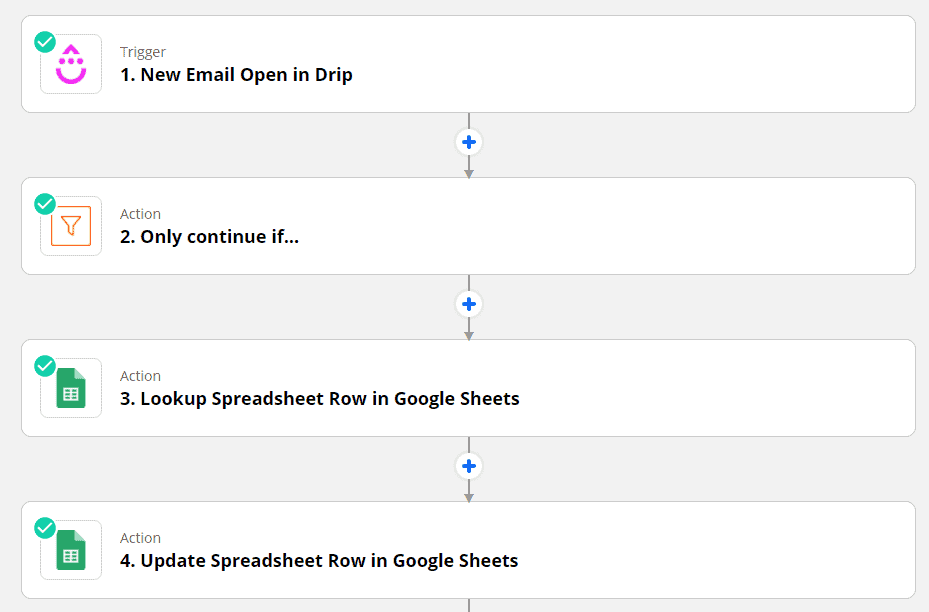This screenshot has width=929, height=612.
Task: Click the green checkmark badge on the Drip trigger
Action: [x=45, y=42]
